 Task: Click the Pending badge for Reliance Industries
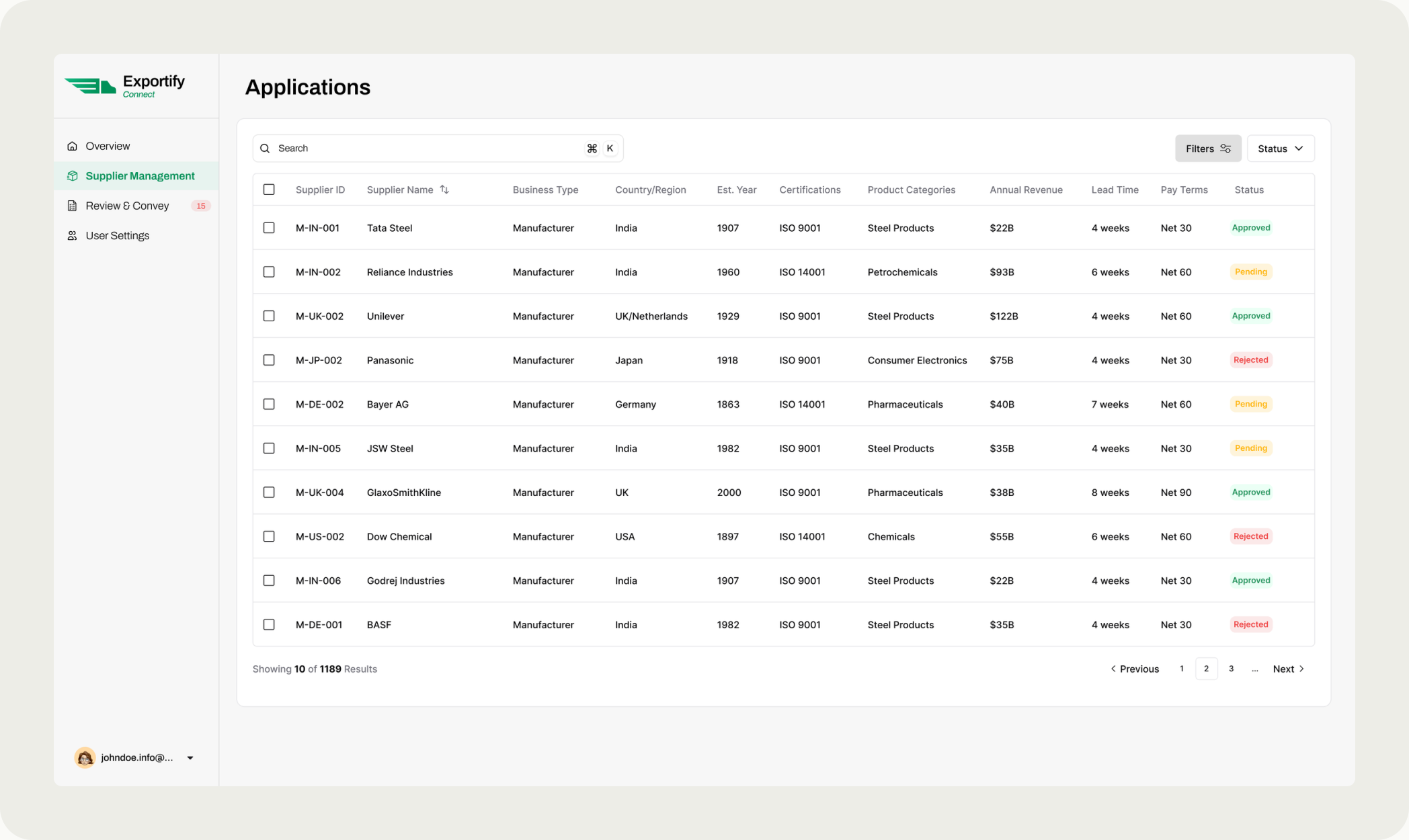(x=1251, y=272)
